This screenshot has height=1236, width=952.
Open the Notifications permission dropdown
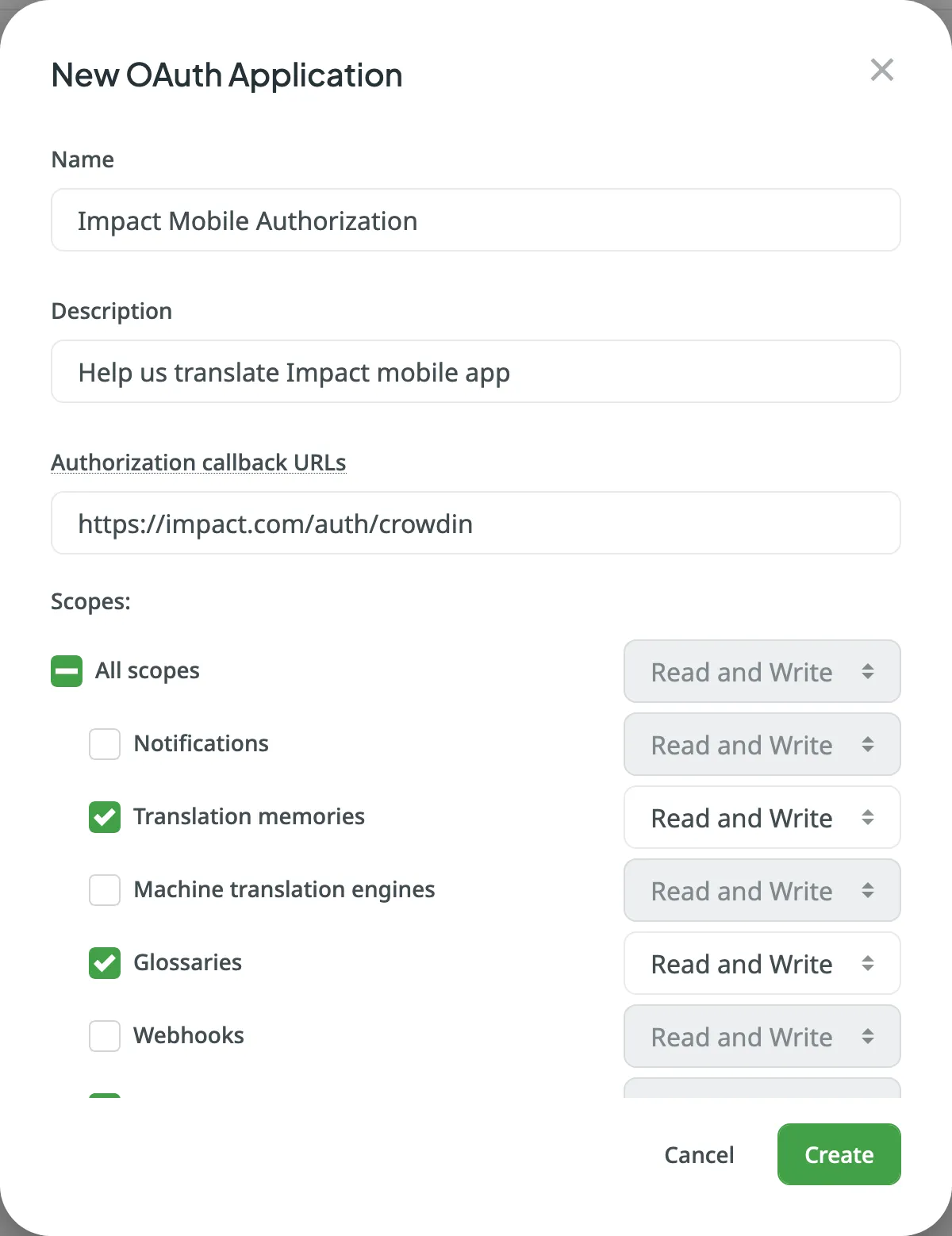761,744
